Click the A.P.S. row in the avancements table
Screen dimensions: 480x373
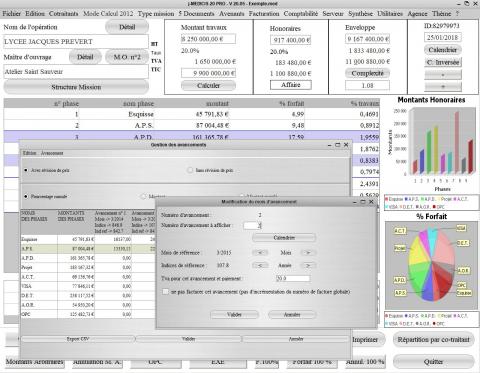click(x=88, y=249)
